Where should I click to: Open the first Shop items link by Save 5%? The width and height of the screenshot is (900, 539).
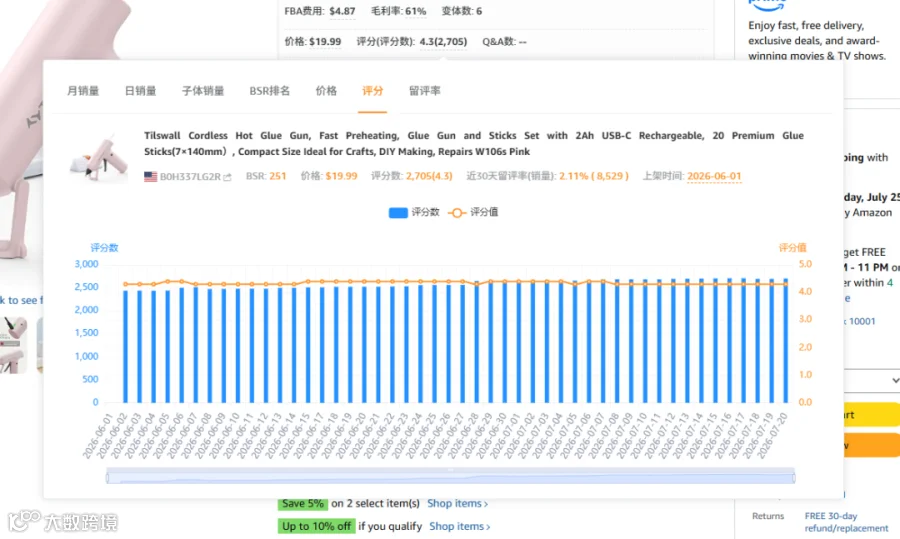pos(457,503)
